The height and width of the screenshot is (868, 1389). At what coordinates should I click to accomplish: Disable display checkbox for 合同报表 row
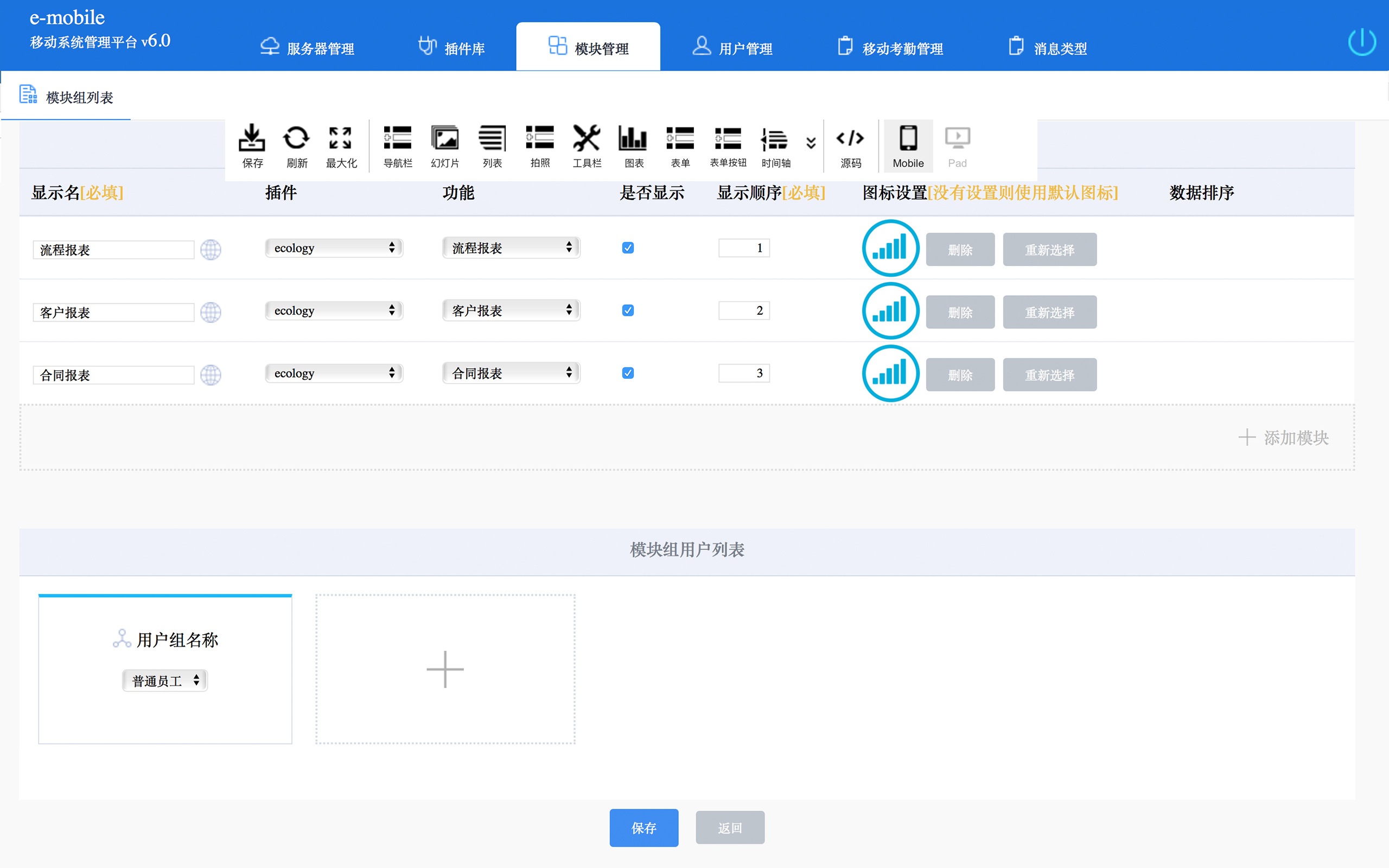[x=628, y=373]
